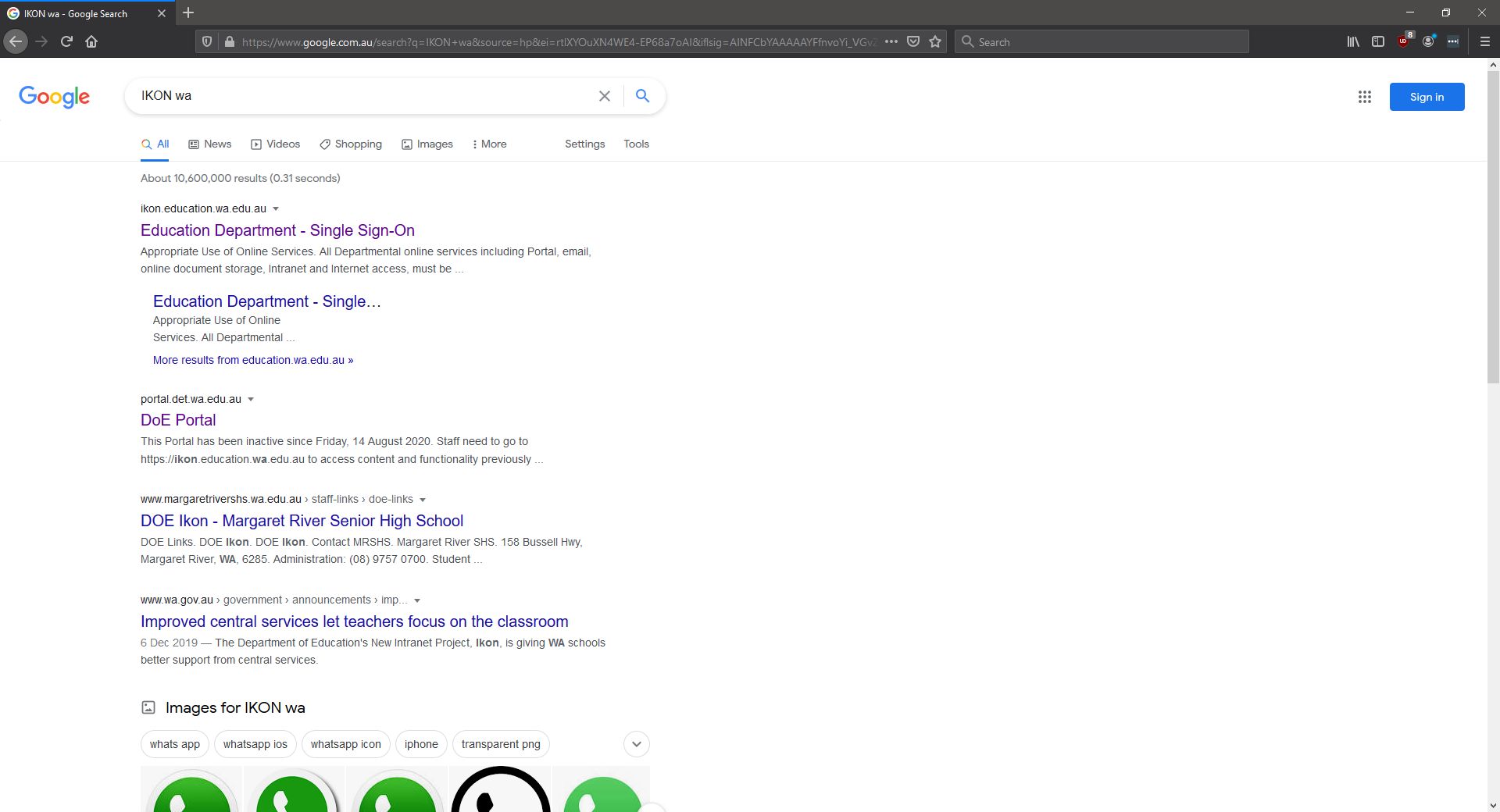Select the All results tab
The height and width of the screenshot is (812, 1500).
pos(155,144)
